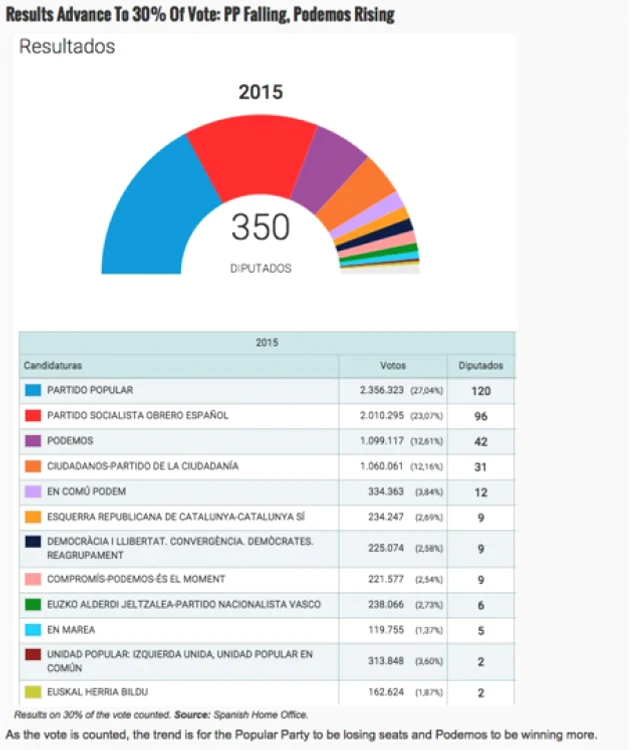Select the EN COMÚ PODEM name
This screenshot has width=630, height=750.
87,491
